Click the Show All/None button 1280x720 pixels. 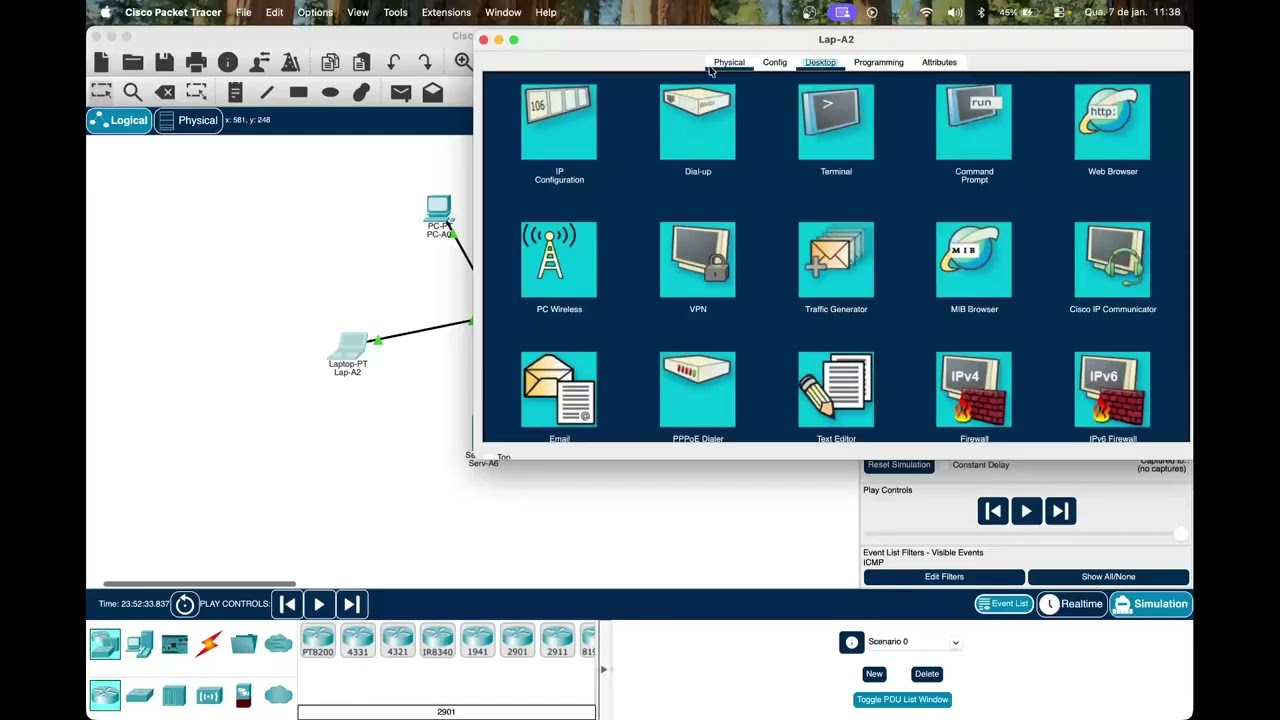pos(1108,577)
